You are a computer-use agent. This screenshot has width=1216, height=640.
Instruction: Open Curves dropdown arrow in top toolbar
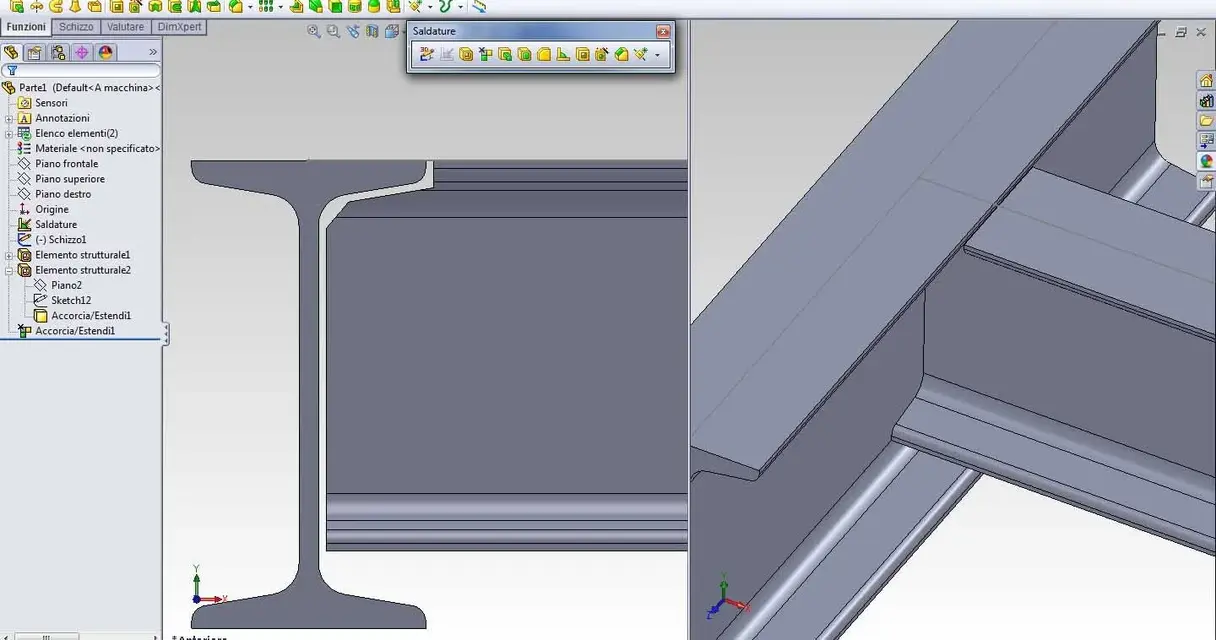click(461, 7)
